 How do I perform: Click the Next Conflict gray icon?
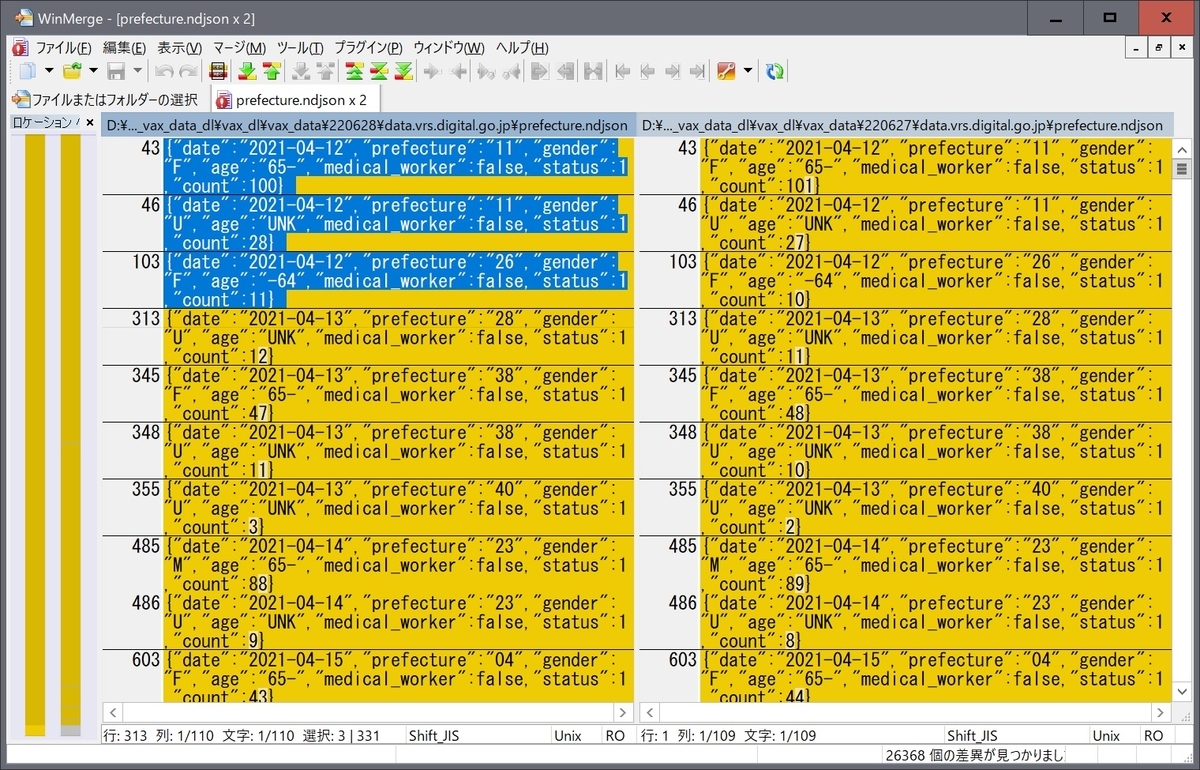tap(299, 71)
